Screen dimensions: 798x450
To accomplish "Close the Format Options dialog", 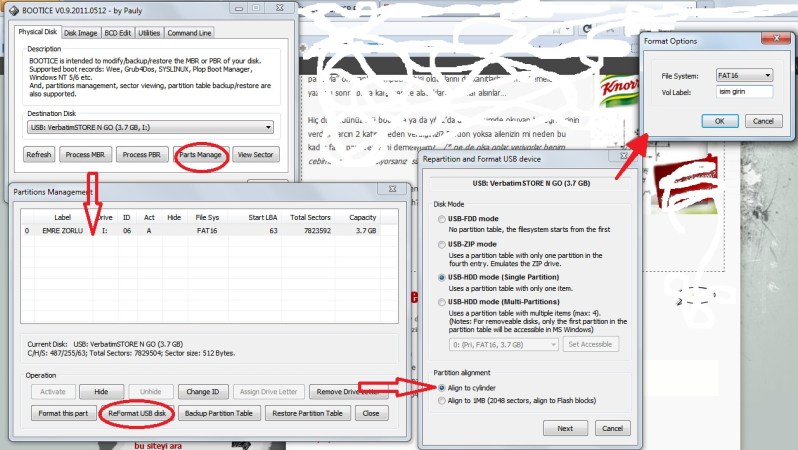I will click(x=776, y=38).
